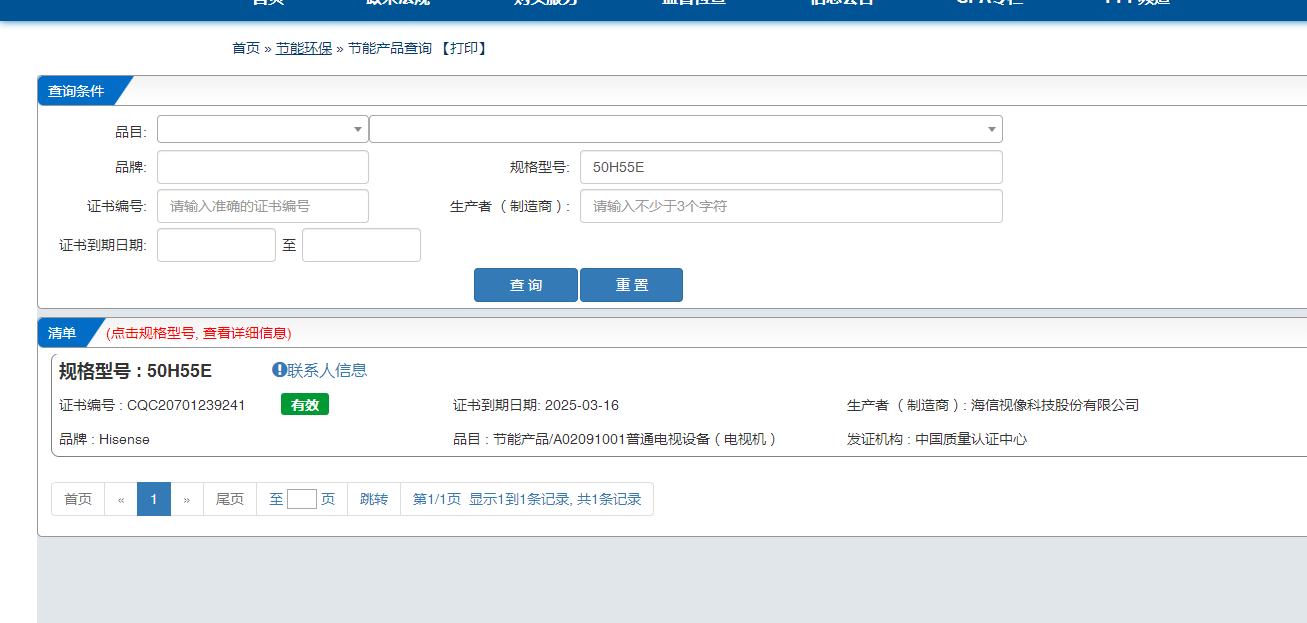Screen dimensions: 1307x623
Task: Expand the second wide 品目 dropdown
Action: (x=686, y=129)
